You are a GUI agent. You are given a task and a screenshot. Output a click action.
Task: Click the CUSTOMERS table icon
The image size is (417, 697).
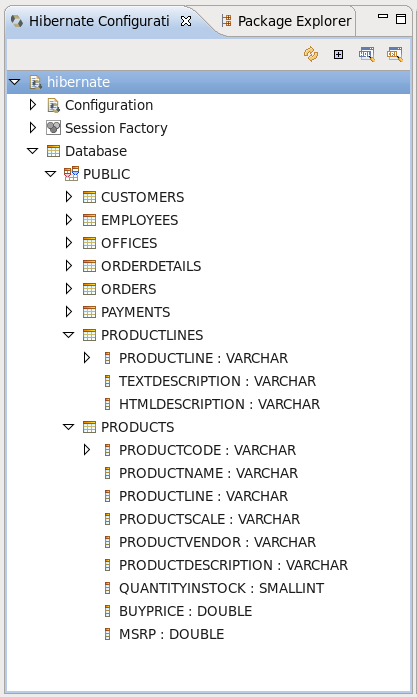(89, 197)
